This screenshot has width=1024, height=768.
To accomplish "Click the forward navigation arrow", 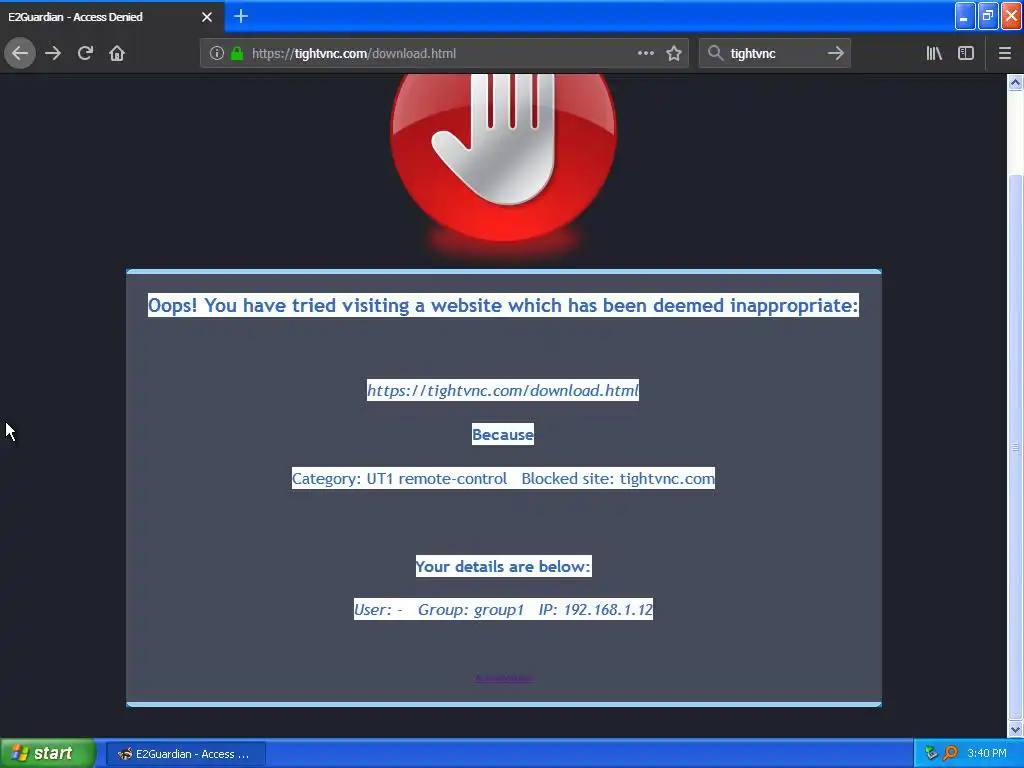I will pyautogui.click(x=53, y=54).
